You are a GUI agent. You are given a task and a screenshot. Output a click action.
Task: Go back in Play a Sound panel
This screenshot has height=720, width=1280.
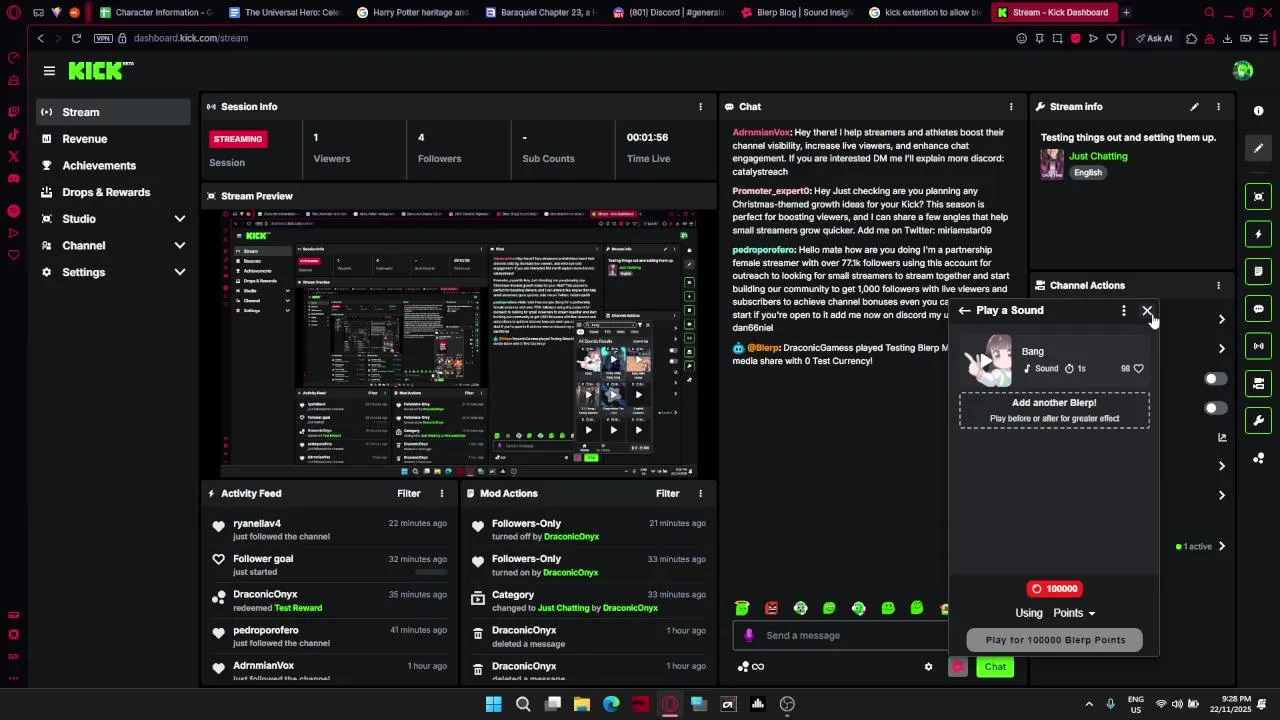964,311
